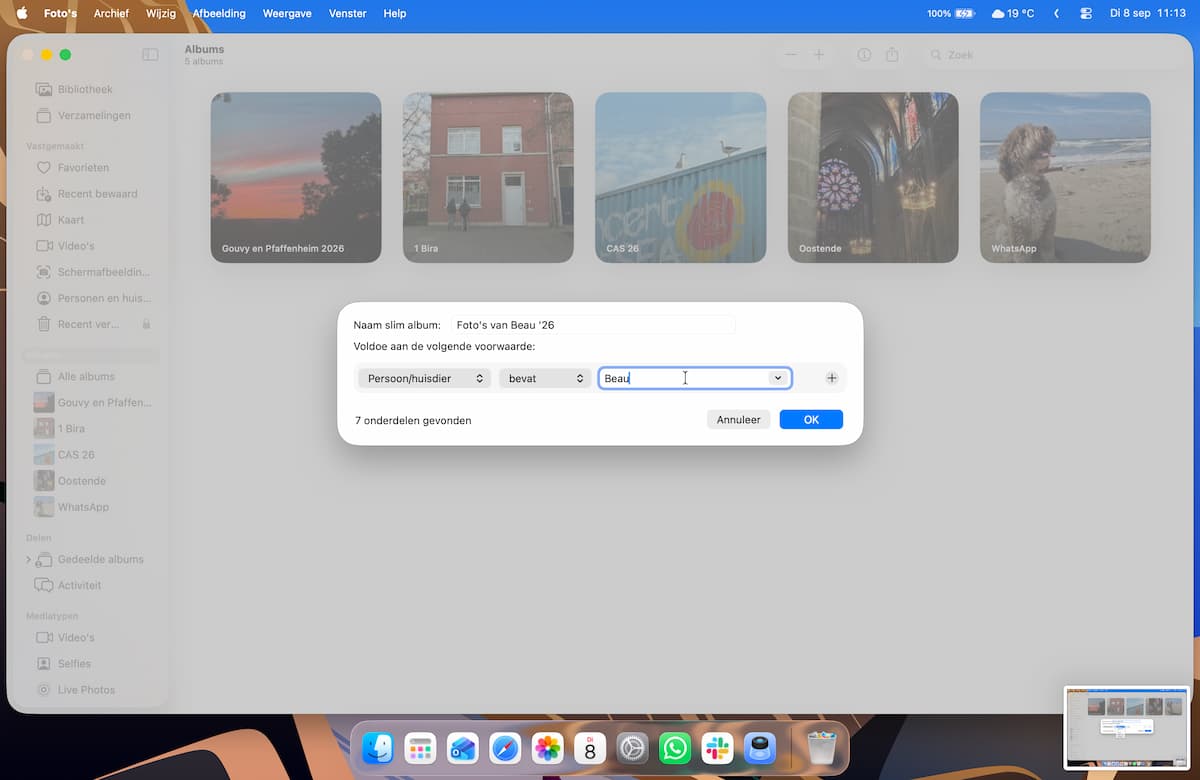Add a condition with the plus button

tap(832, 378)
